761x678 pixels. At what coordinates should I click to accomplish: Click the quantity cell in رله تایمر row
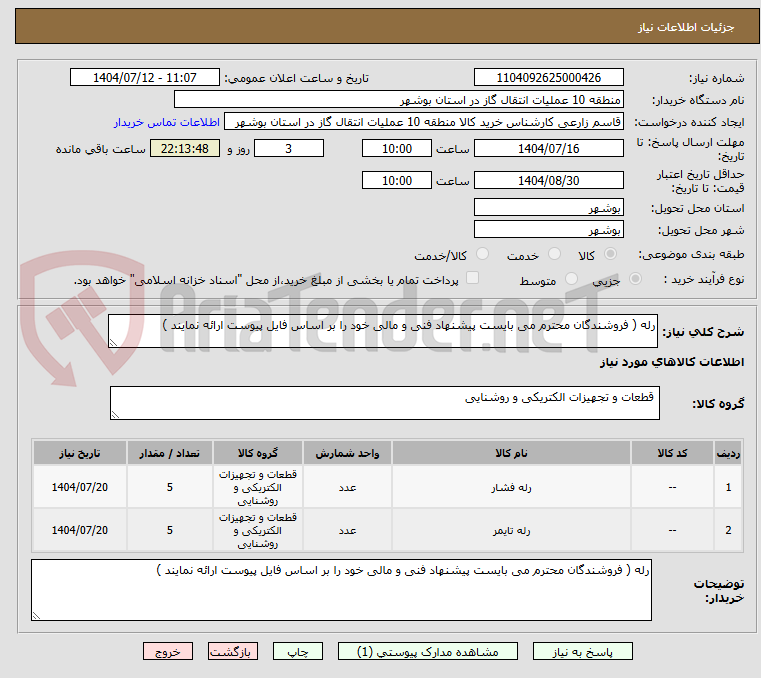click(x=169, y=530)
